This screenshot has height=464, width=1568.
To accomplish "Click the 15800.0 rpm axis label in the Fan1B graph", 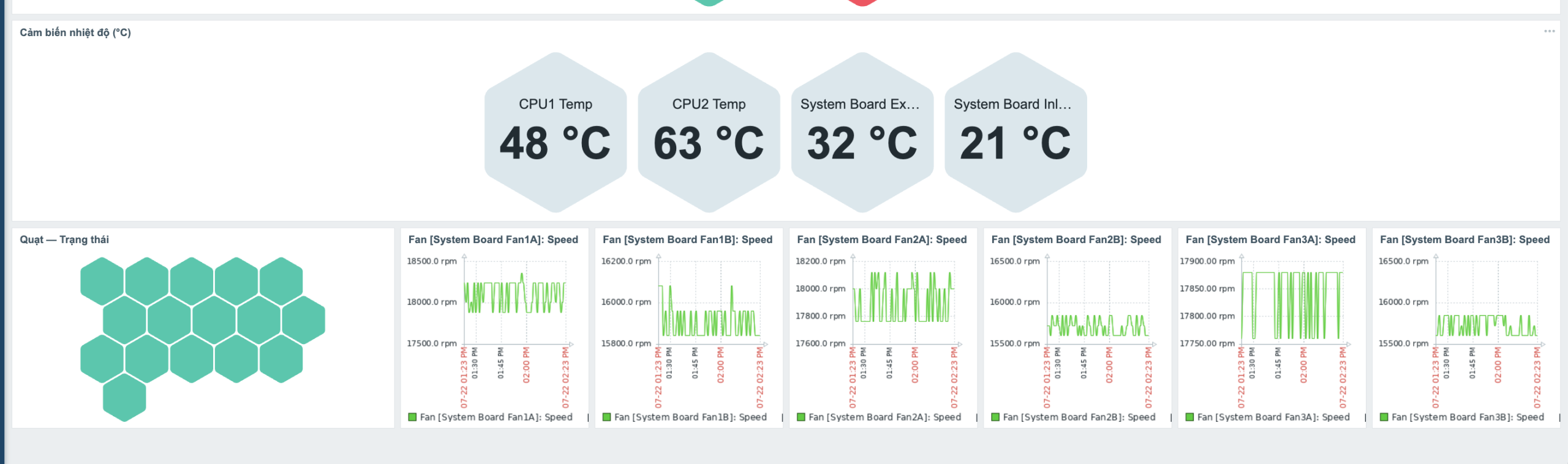I will 626,343.
